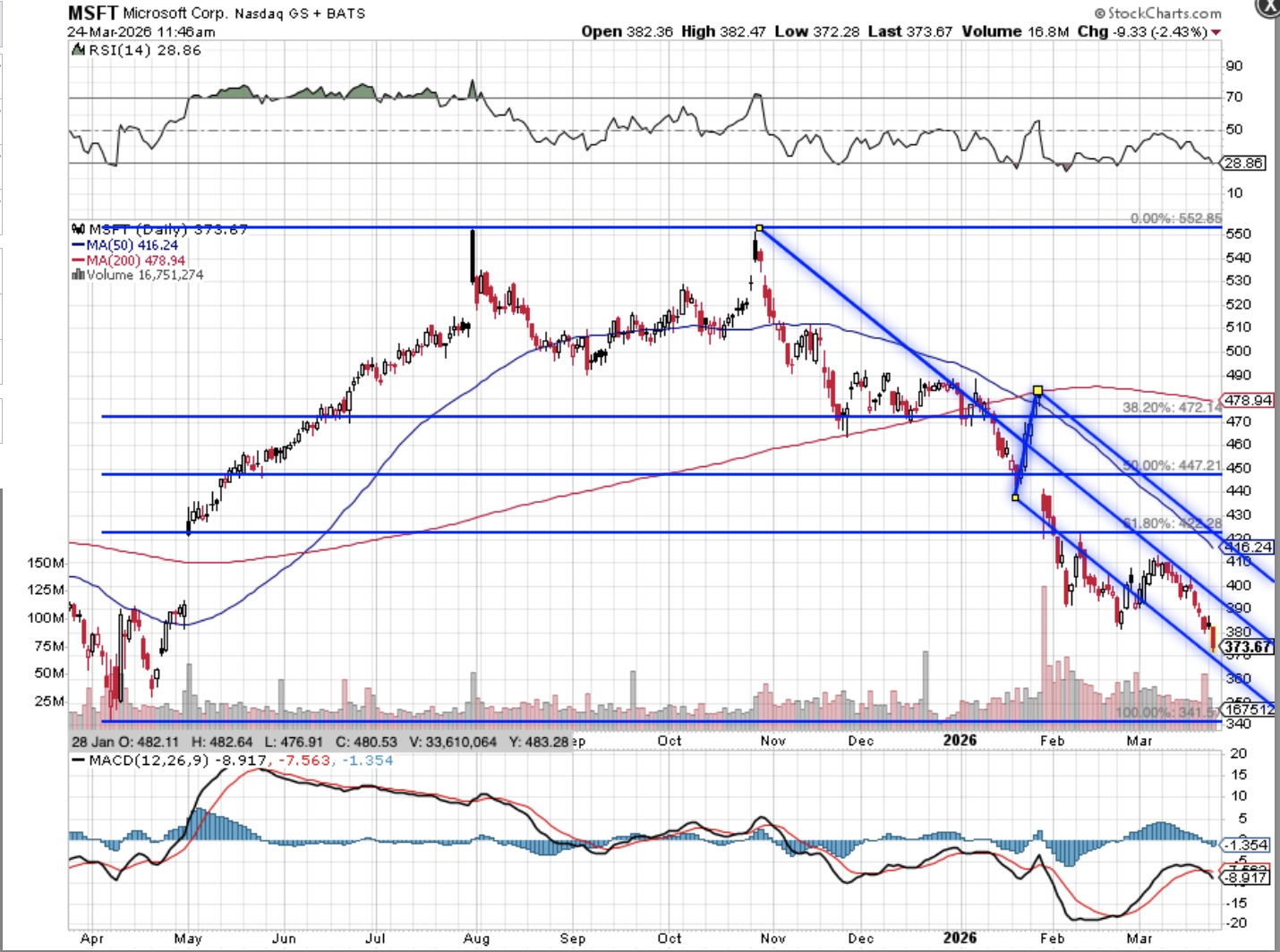1280x952 pixels.
Task: Click the boxed 373.67 last-price flag on the price axis
Action: click(x=1248, y=647)
